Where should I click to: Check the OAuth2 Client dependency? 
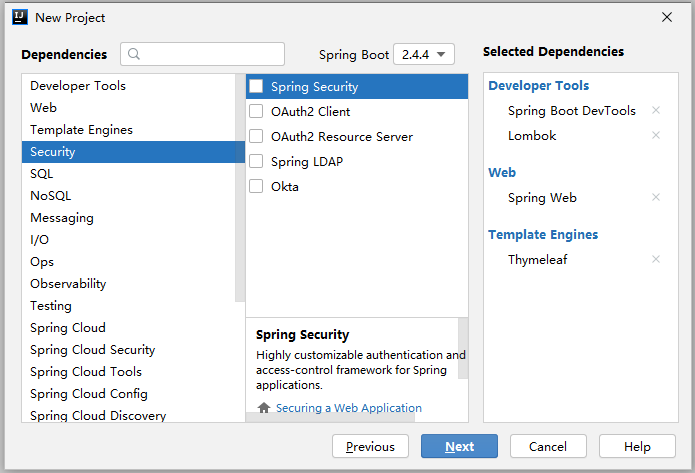[x=257, y=112]
